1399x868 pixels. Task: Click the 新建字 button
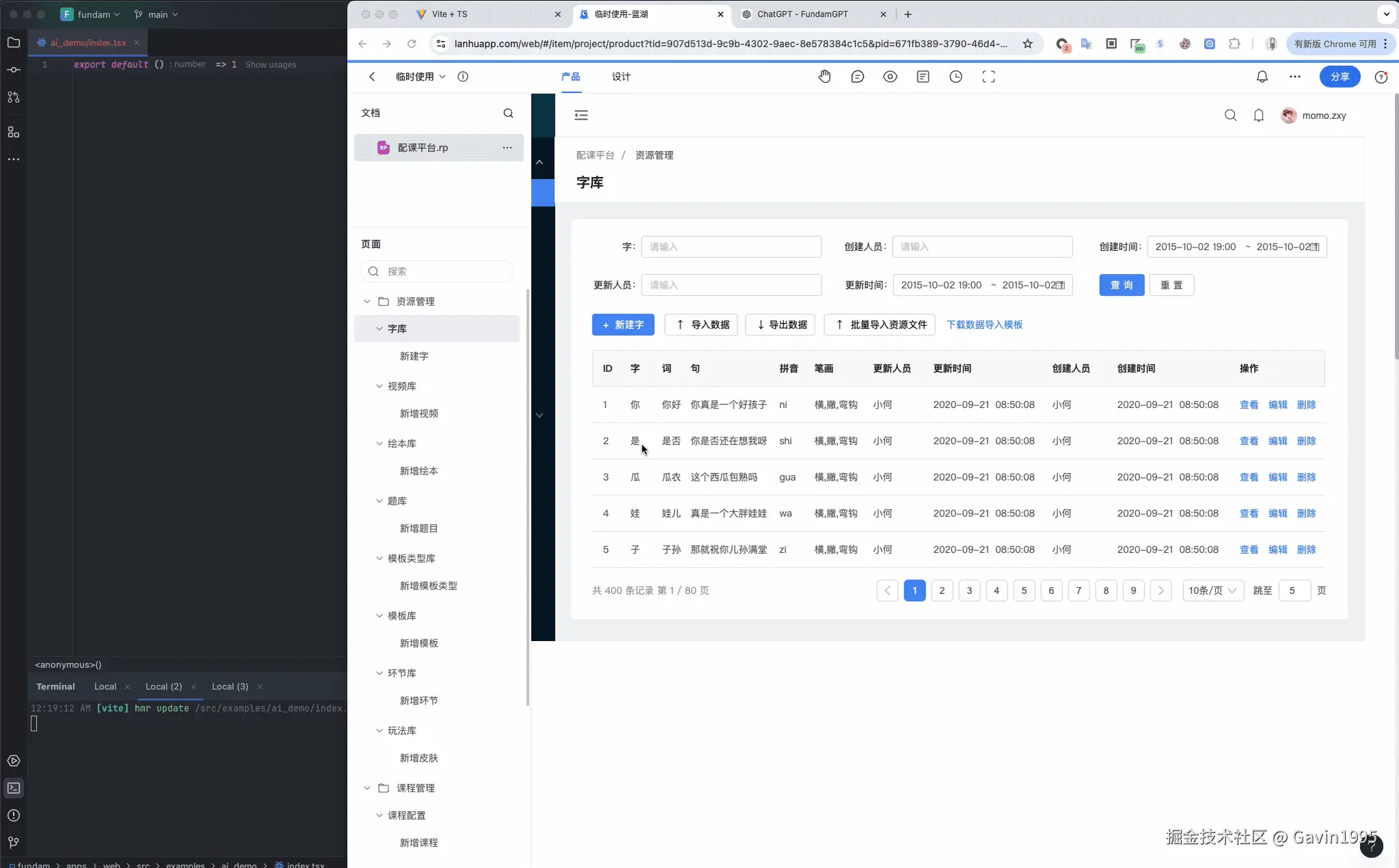[x=623, y=325]
